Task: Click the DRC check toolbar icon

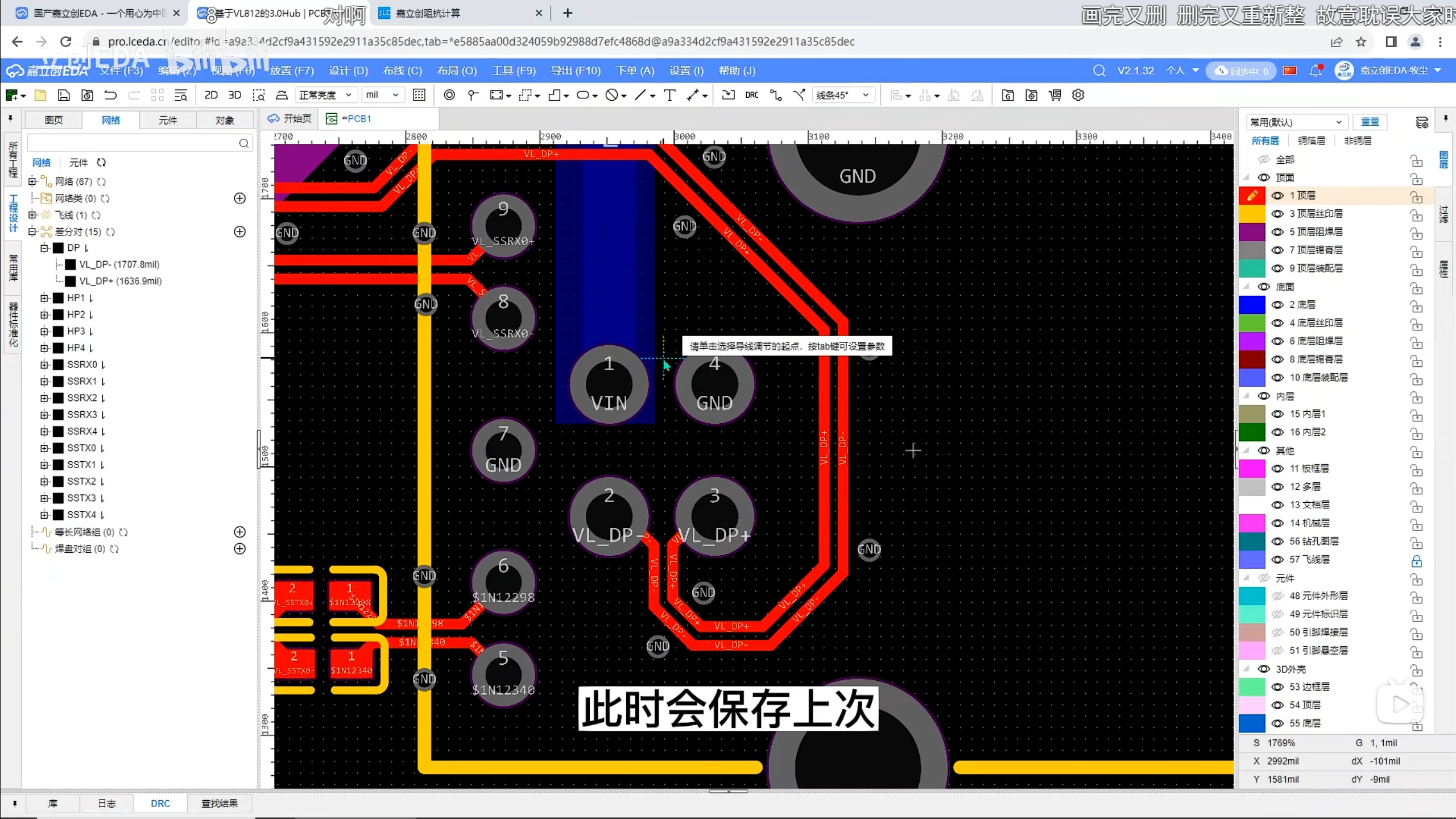Action: 751,95
